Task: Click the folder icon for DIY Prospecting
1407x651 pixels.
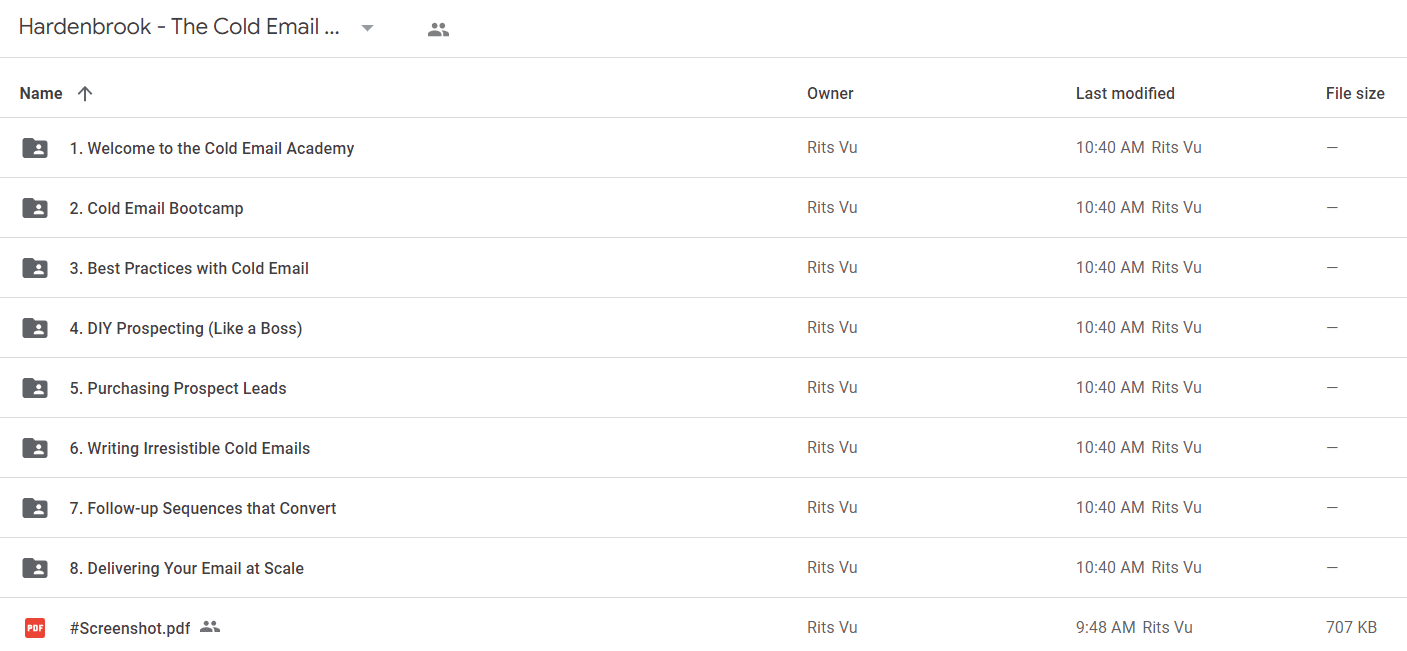Action: 35,328
